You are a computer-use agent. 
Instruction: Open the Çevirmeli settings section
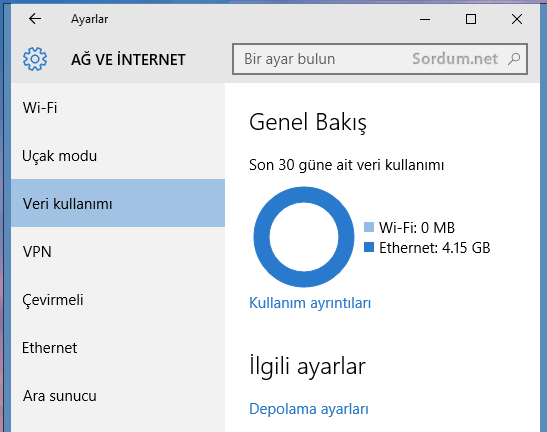point(118,300)
